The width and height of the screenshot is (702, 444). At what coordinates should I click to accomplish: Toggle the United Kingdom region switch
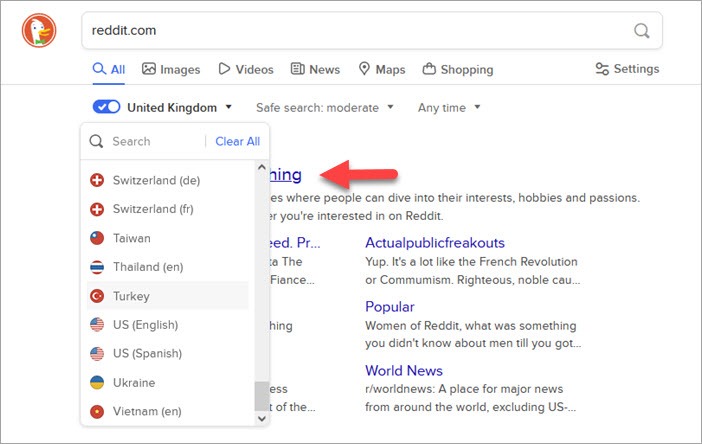[106, 107]
